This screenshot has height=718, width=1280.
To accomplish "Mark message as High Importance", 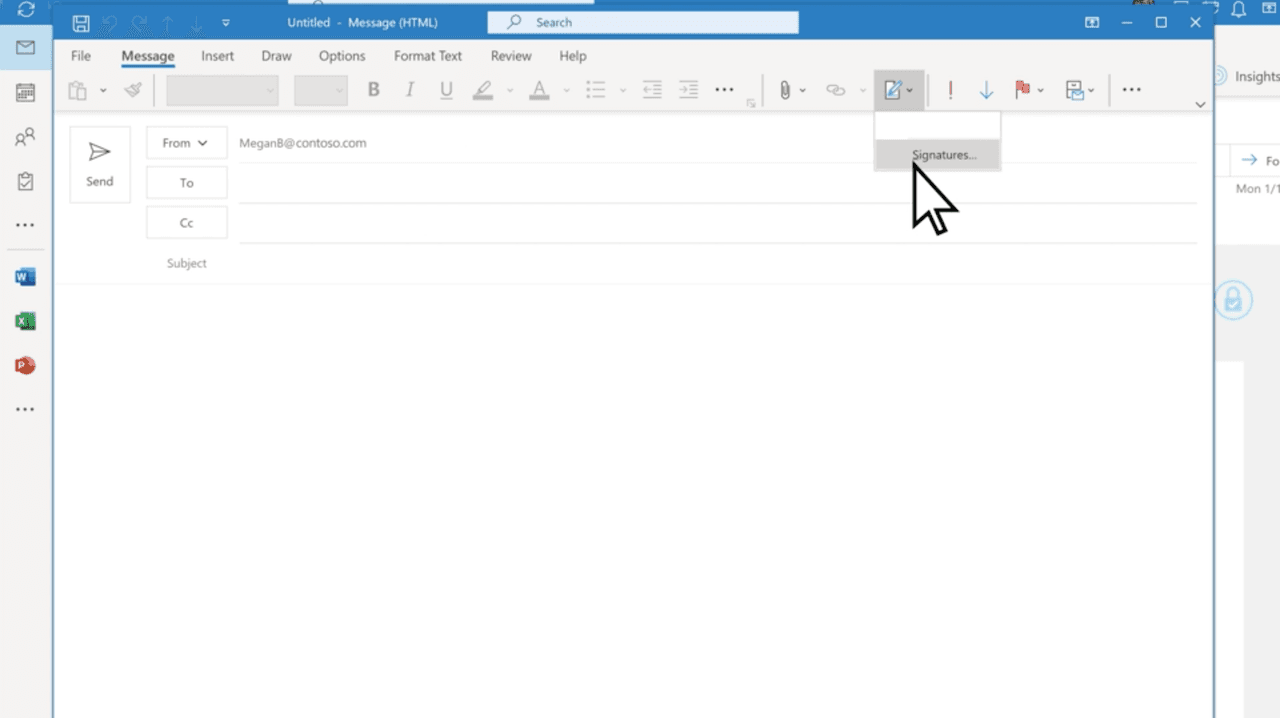I will (950, 90).
